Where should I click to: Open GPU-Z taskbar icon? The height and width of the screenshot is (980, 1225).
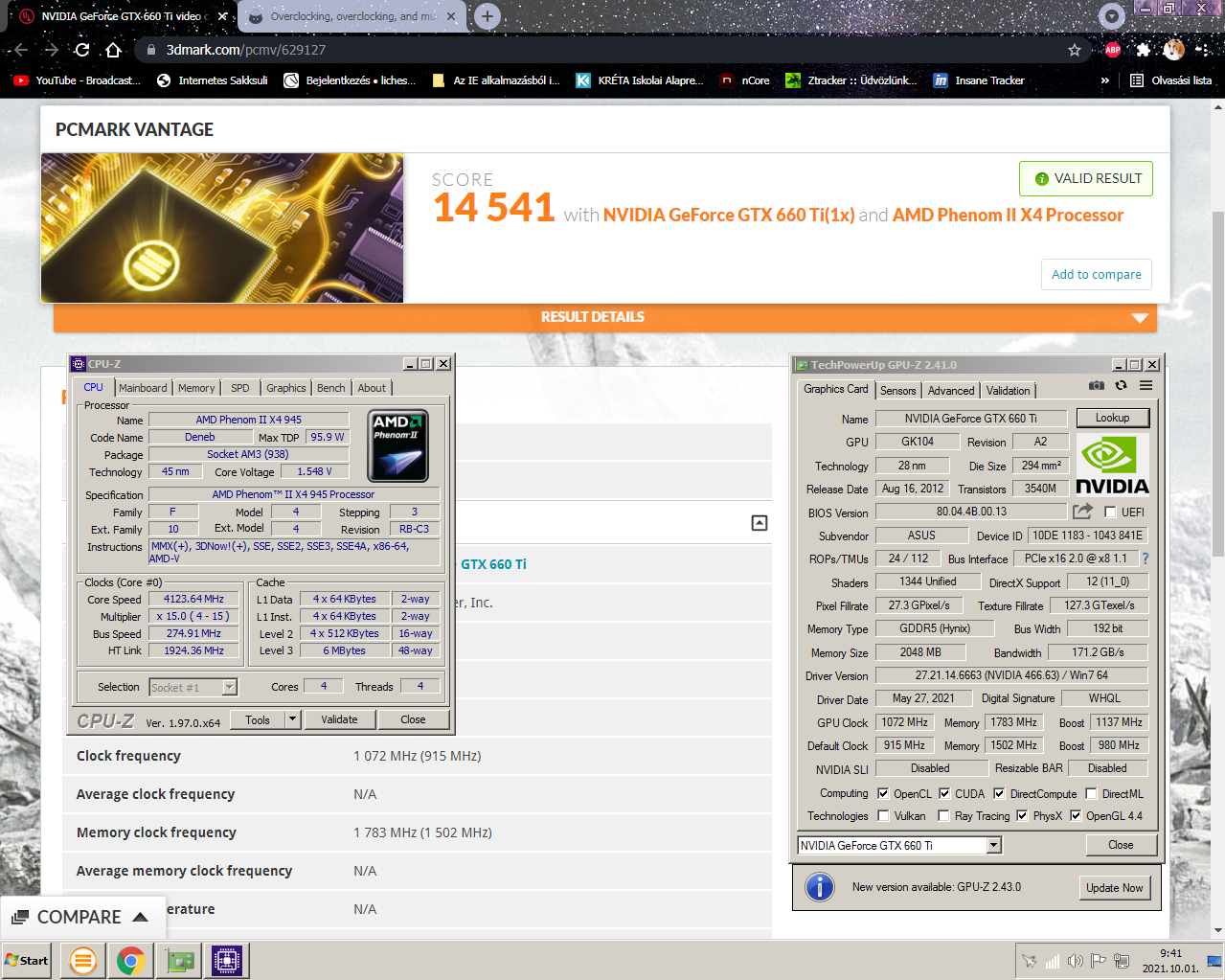tap(179, 960)
